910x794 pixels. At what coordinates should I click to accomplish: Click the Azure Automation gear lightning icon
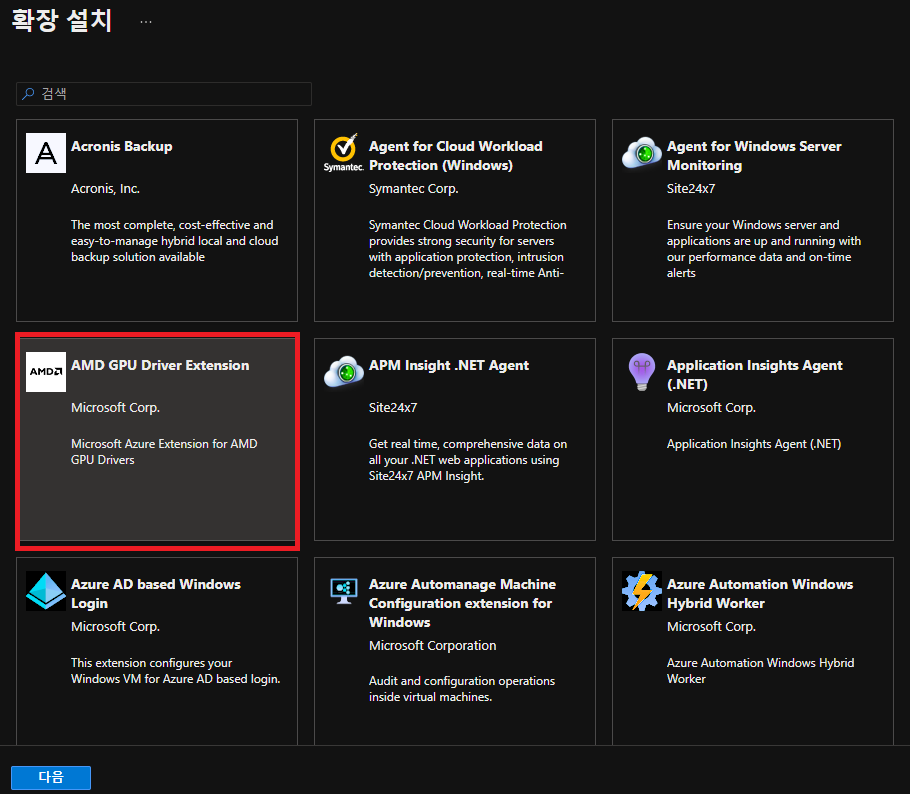[641, 591]
